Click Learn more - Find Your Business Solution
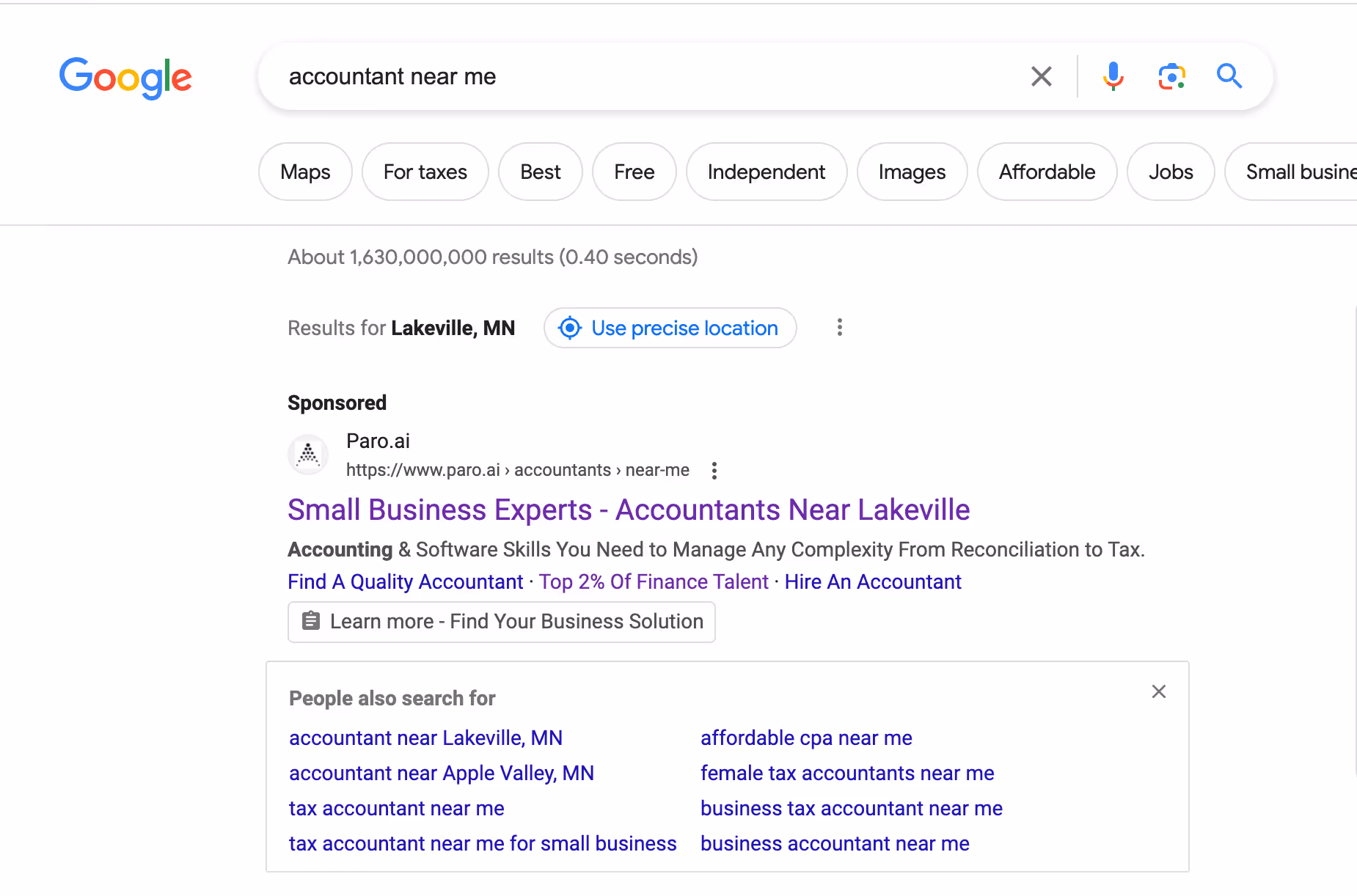1357x896 pixels. tap(502, 622)
